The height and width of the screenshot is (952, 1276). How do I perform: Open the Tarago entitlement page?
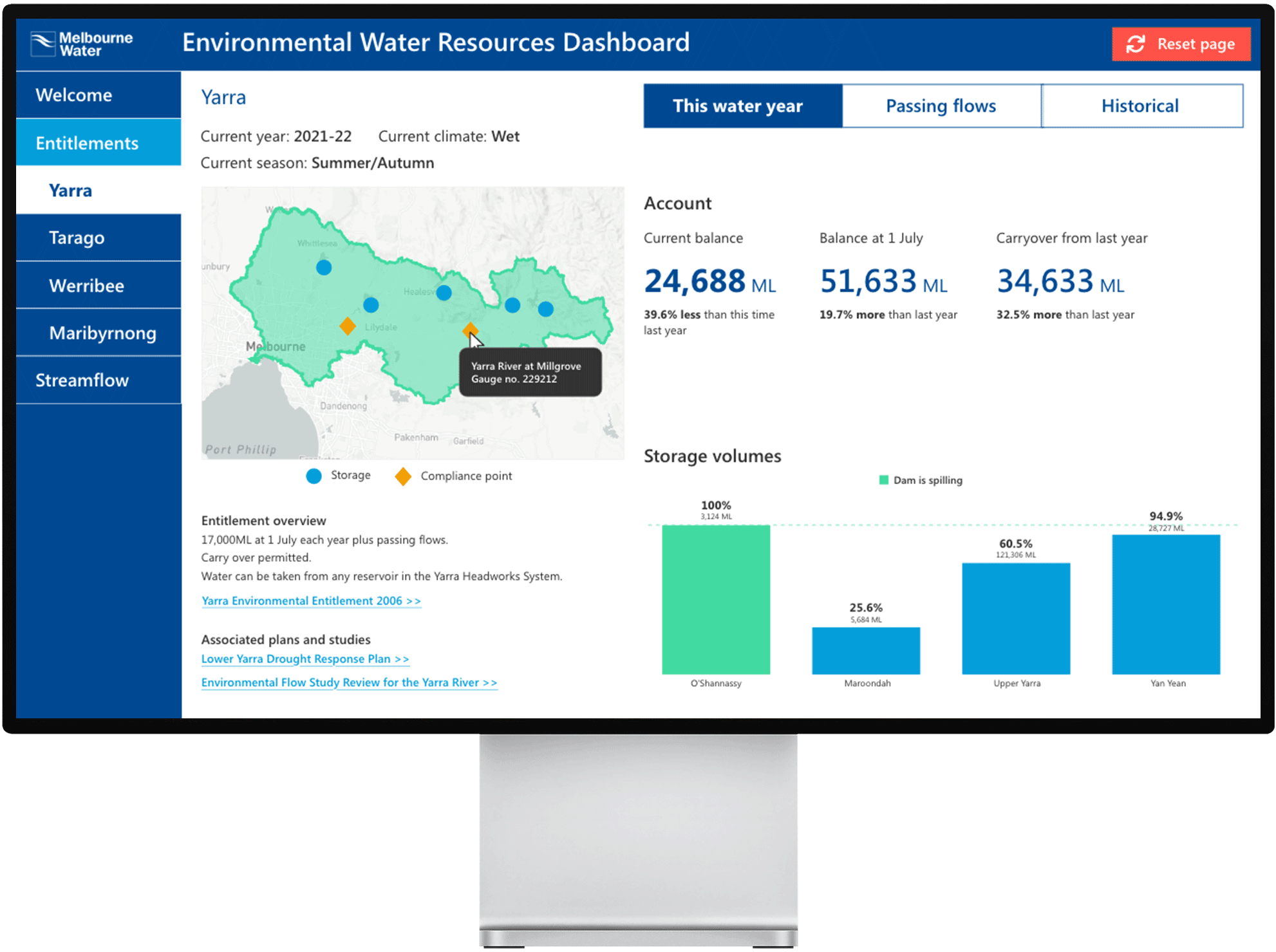click(99, 238)
